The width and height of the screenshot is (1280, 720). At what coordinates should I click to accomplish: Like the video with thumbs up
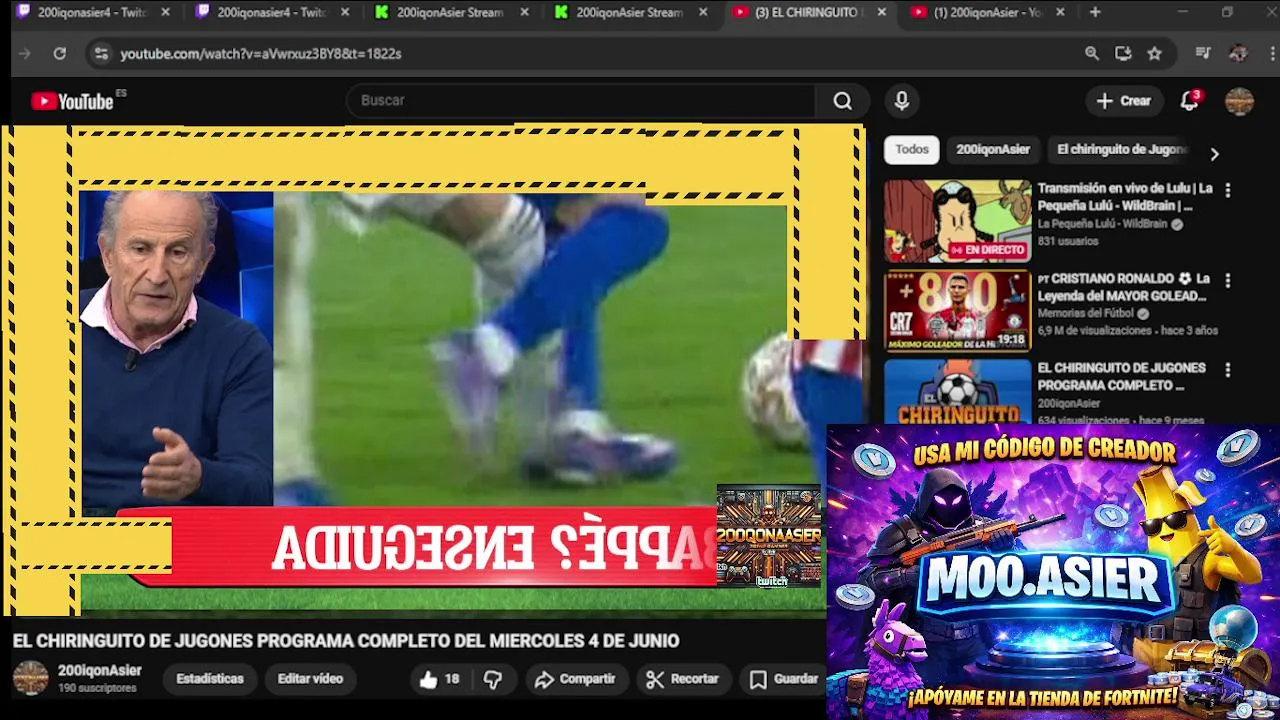[x=439, y=679]
